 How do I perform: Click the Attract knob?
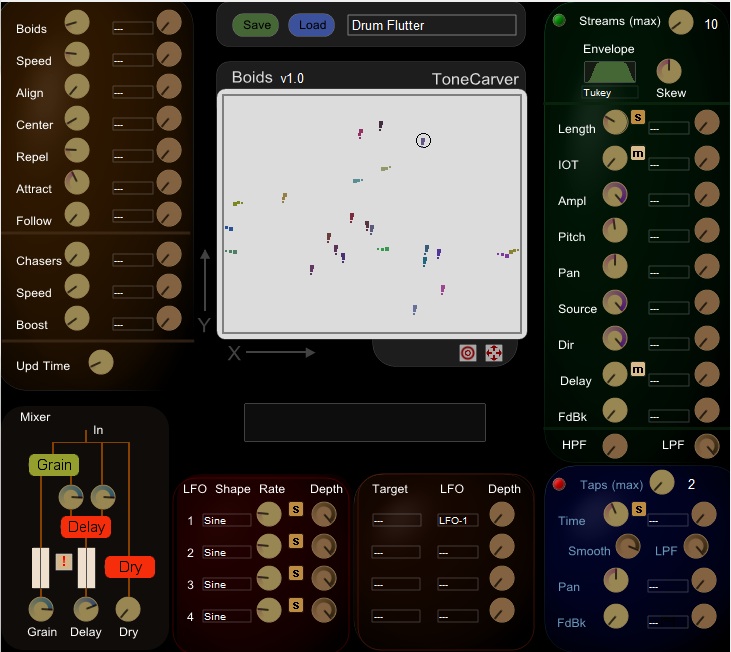coord(77,182)
